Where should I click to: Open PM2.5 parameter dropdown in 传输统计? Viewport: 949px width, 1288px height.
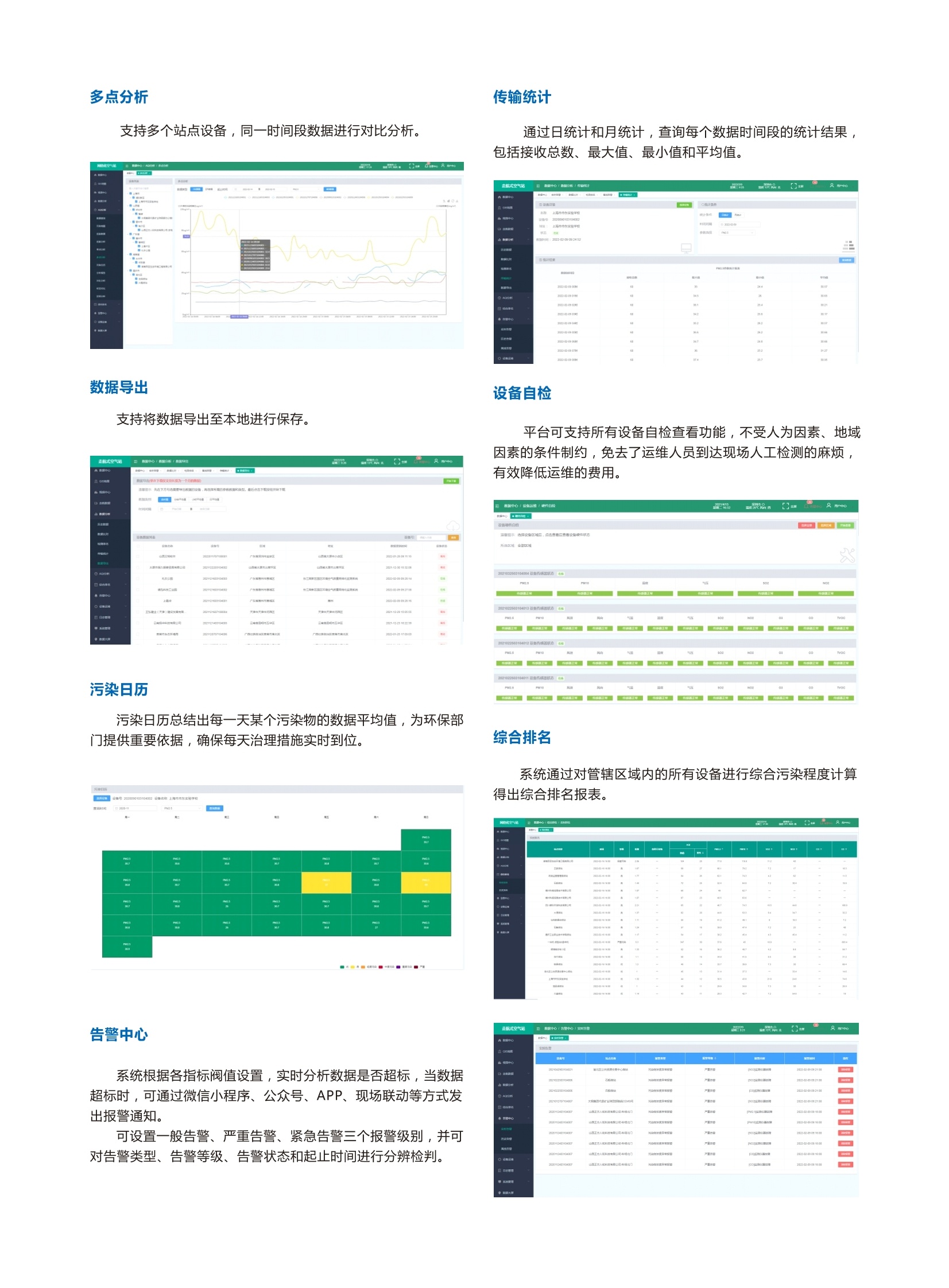coord(737,232)
